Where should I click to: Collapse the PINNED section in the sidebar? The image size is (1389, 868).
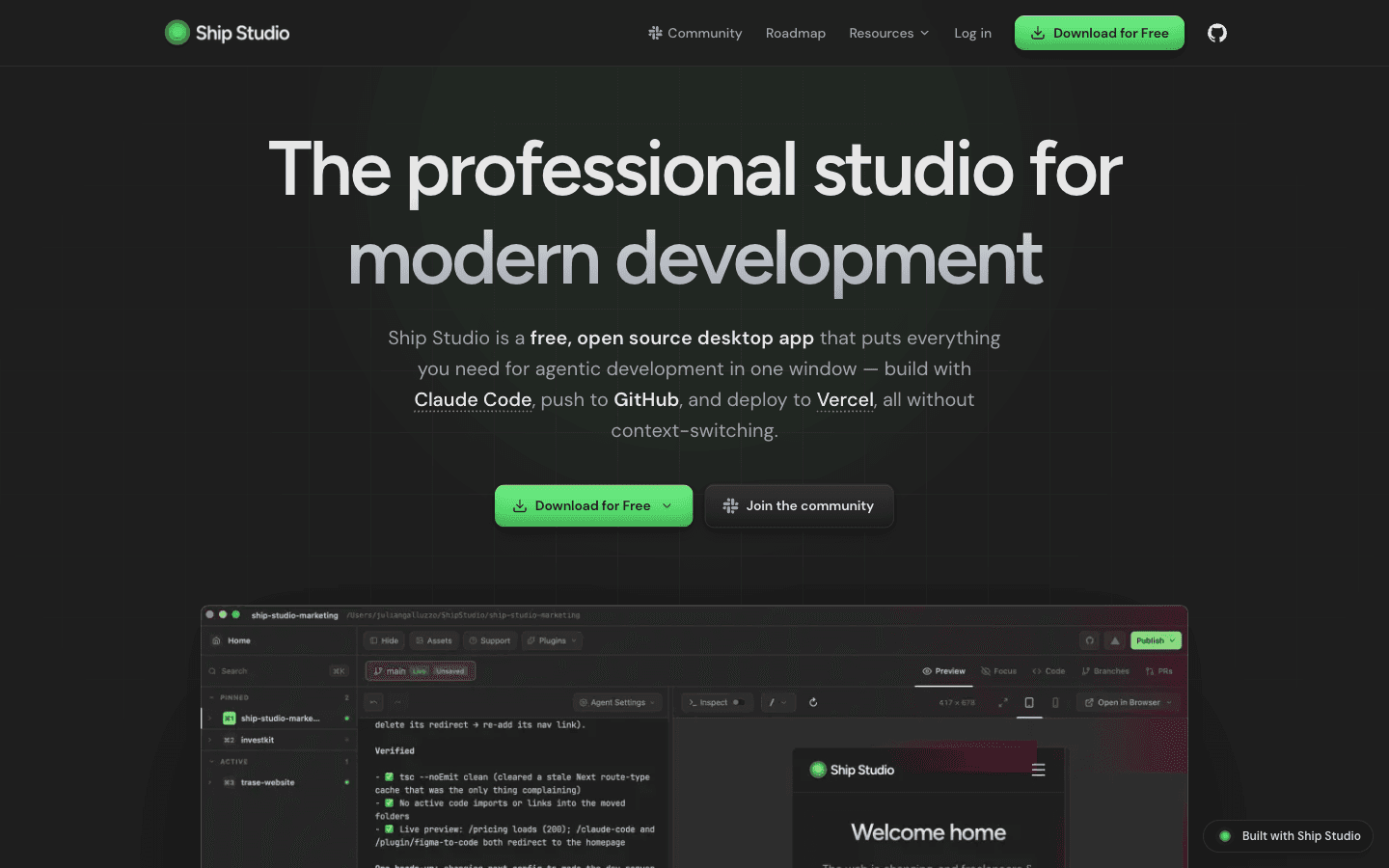pos(211,697)
